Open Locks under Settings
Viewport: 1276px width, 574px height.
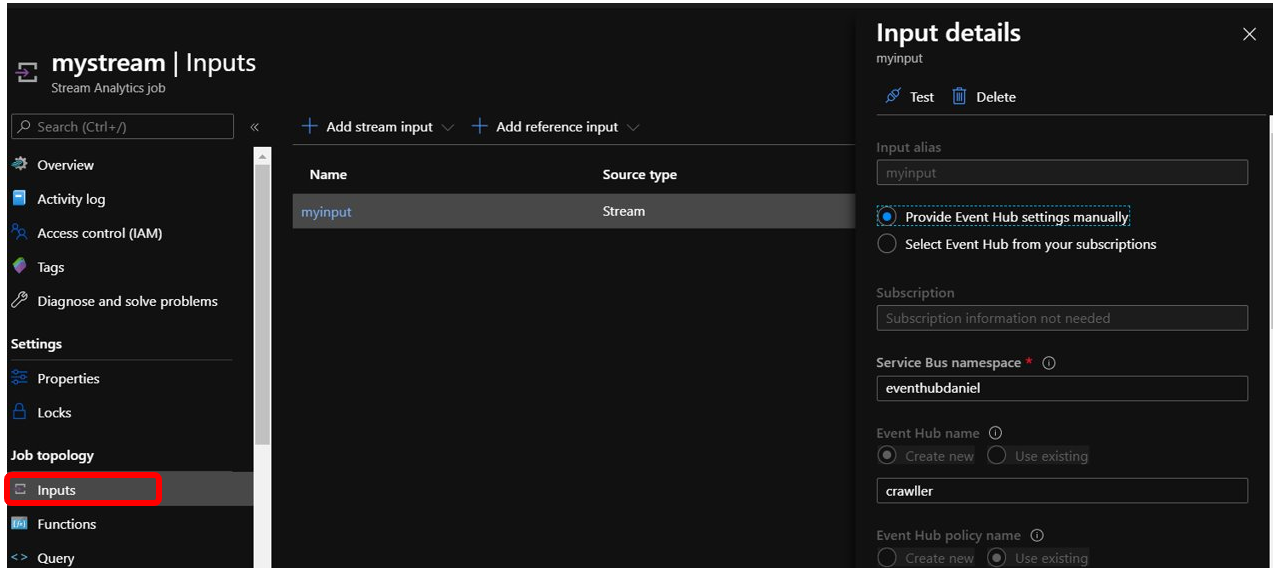click(54, 412)
